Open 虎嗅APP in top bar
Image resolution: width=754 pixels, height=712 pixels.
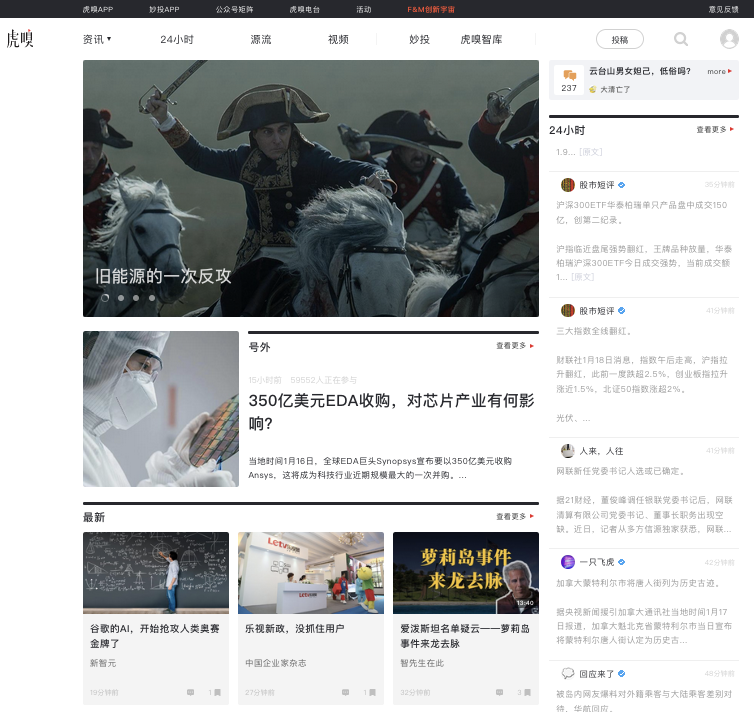pos(98,9)
